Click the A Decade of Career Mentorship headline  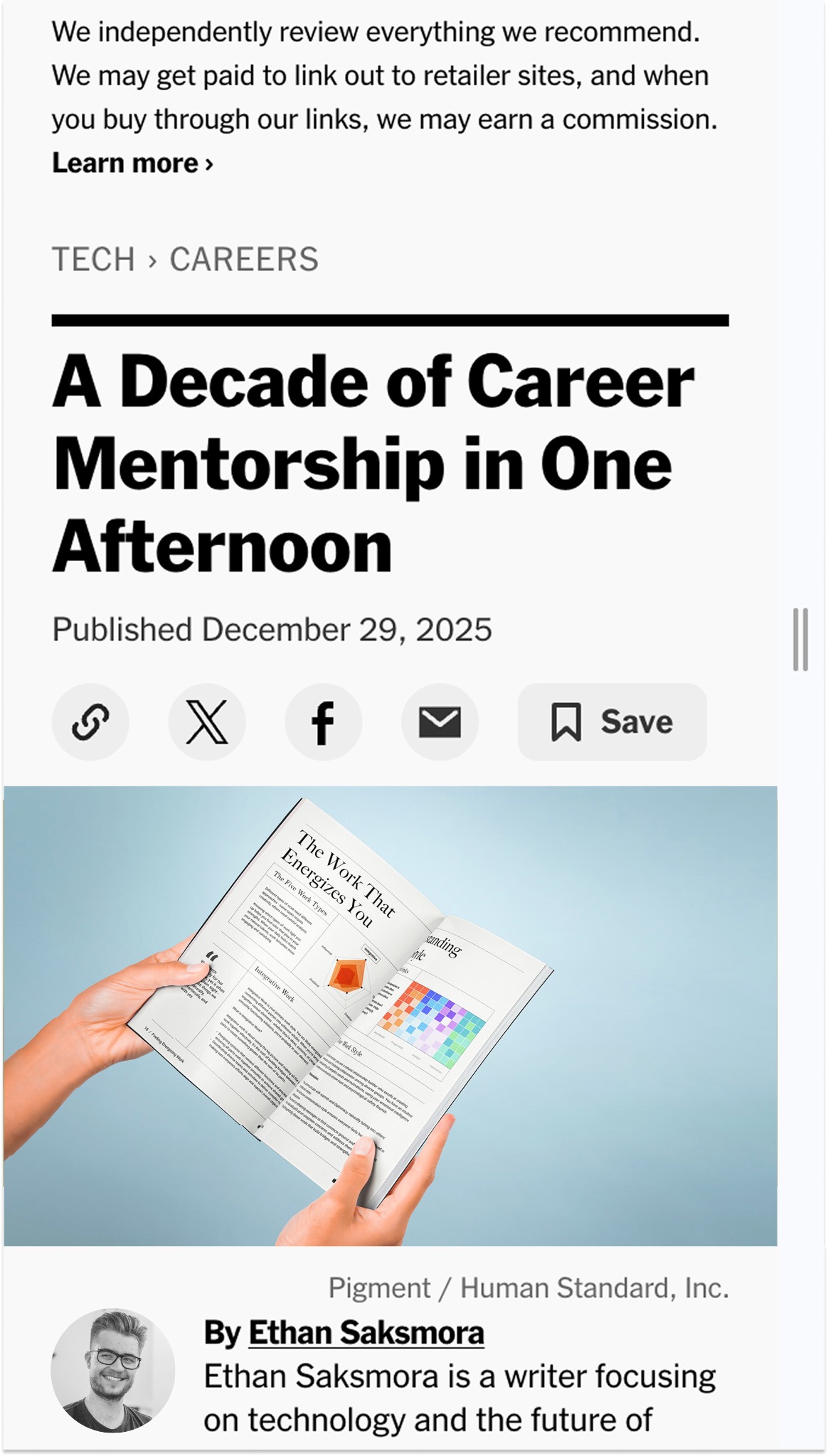[373, 464]
